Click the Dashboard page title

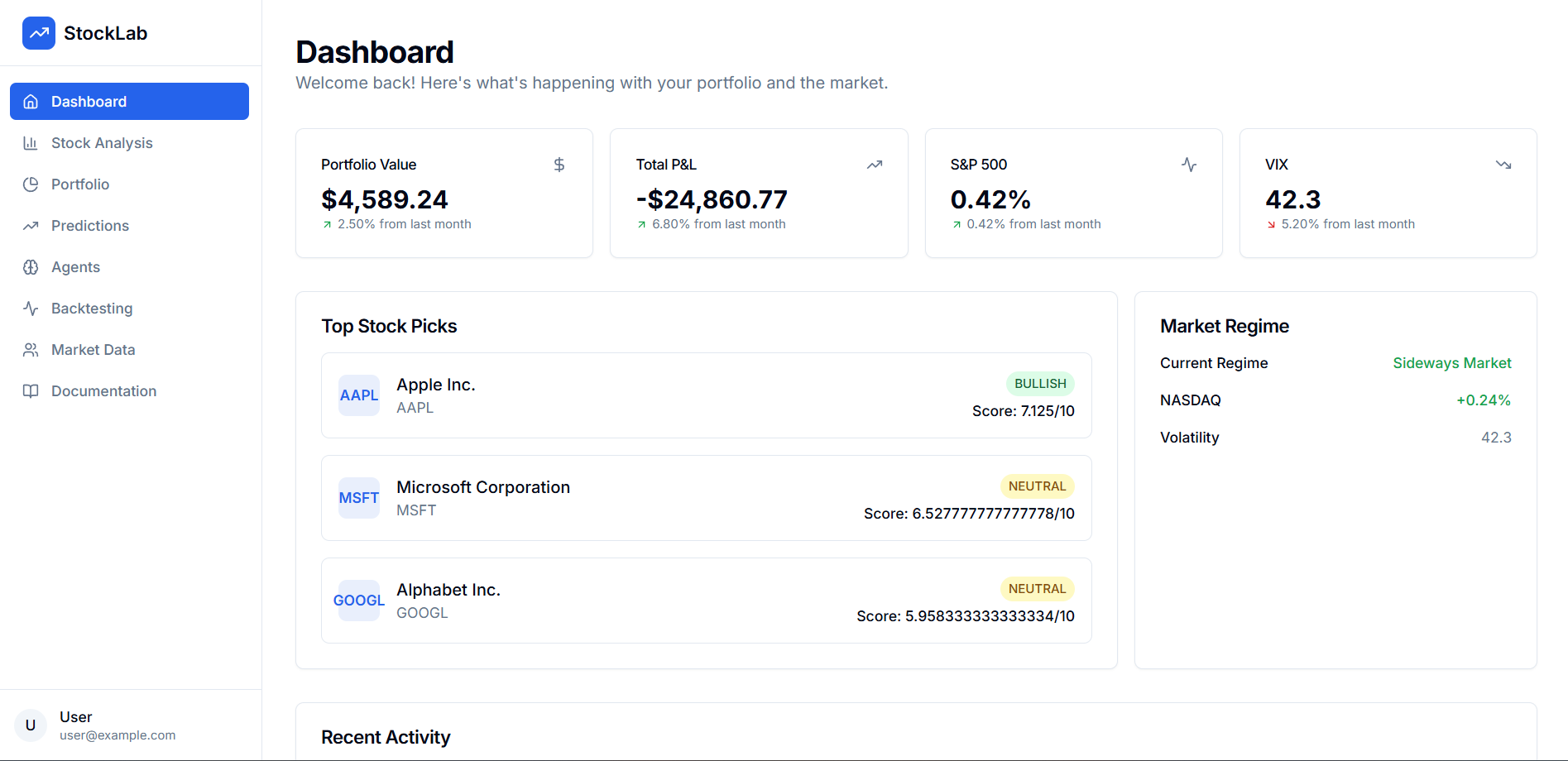tap(375, 52)
